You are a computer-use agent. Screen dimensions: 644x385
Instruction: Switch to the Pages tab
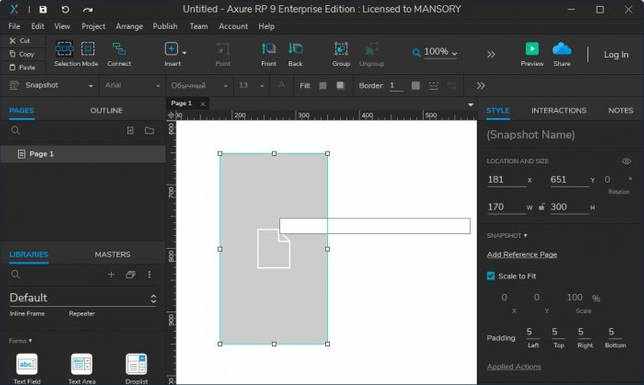click(x=21, y=111)
